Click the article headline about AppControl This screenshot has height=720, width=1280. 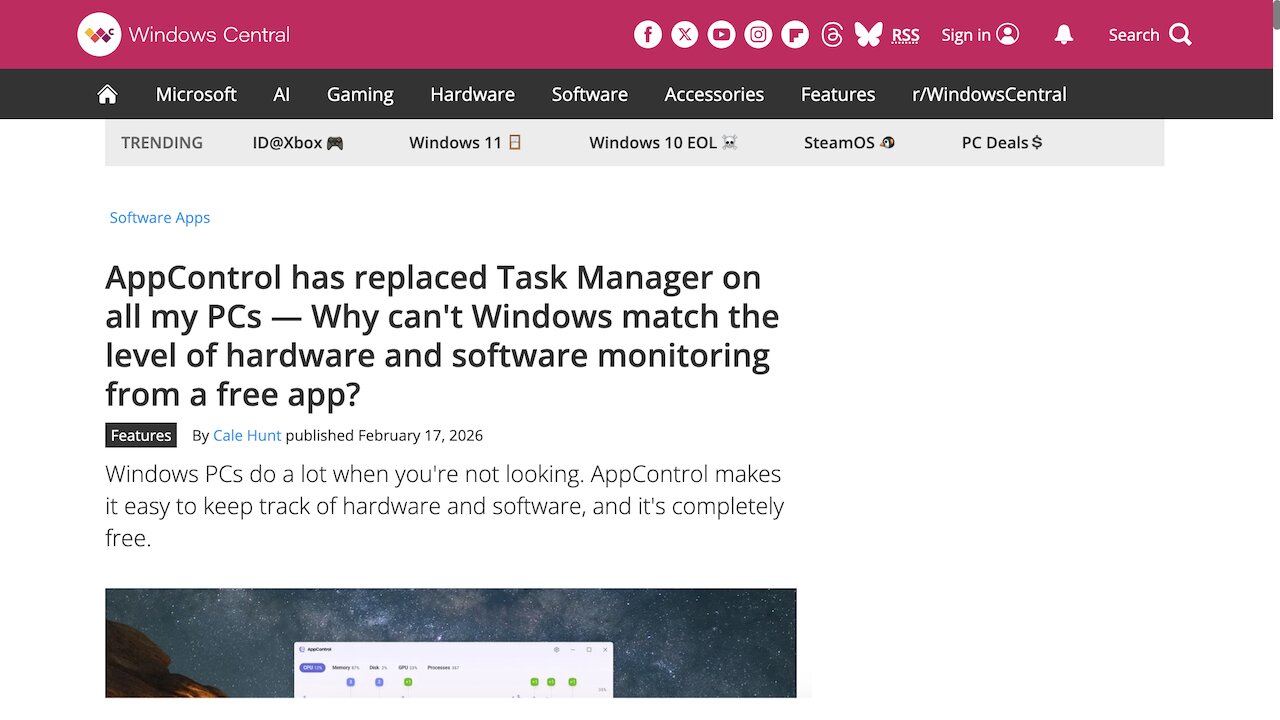442,336
